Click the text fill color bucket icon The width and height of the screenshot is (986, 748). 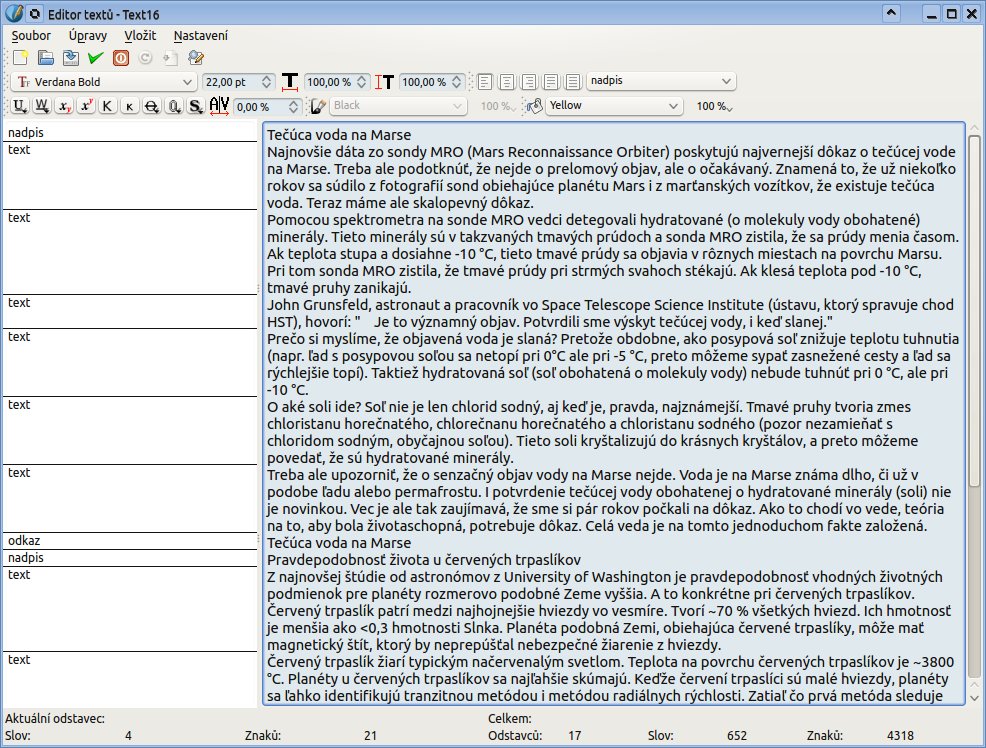(534, 106)
